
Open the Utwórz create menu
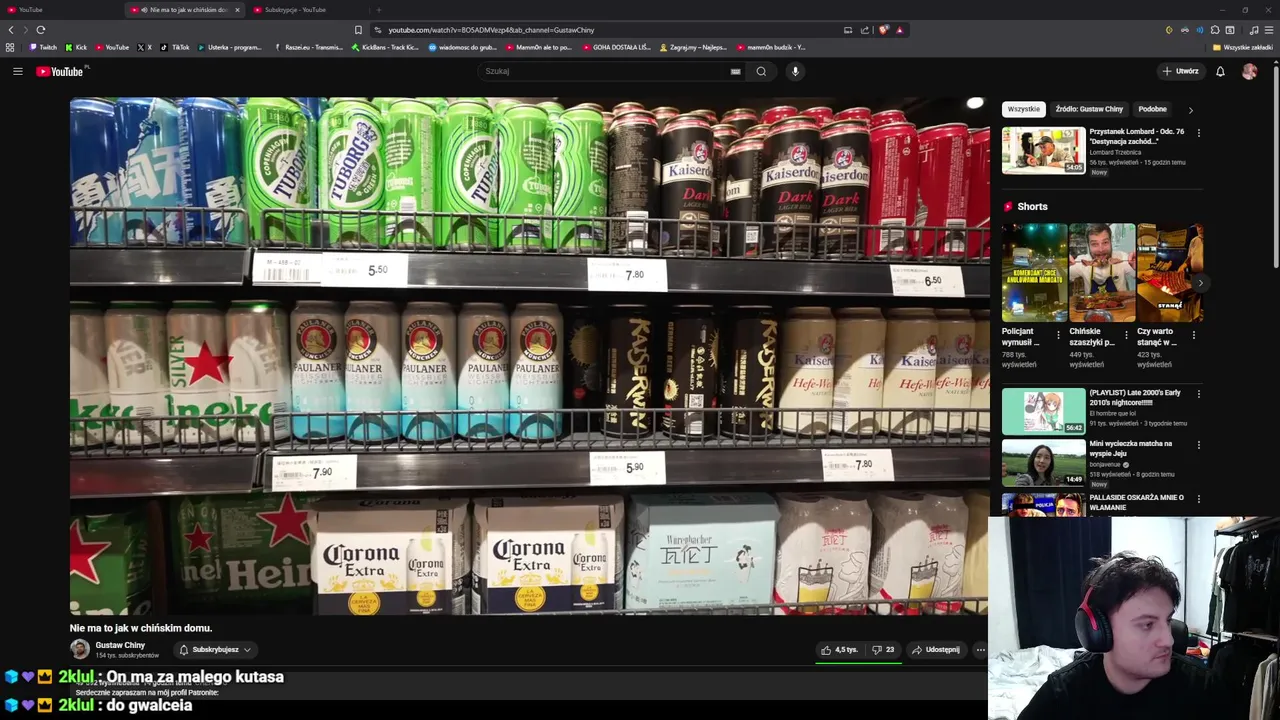tap(1180, 71)
